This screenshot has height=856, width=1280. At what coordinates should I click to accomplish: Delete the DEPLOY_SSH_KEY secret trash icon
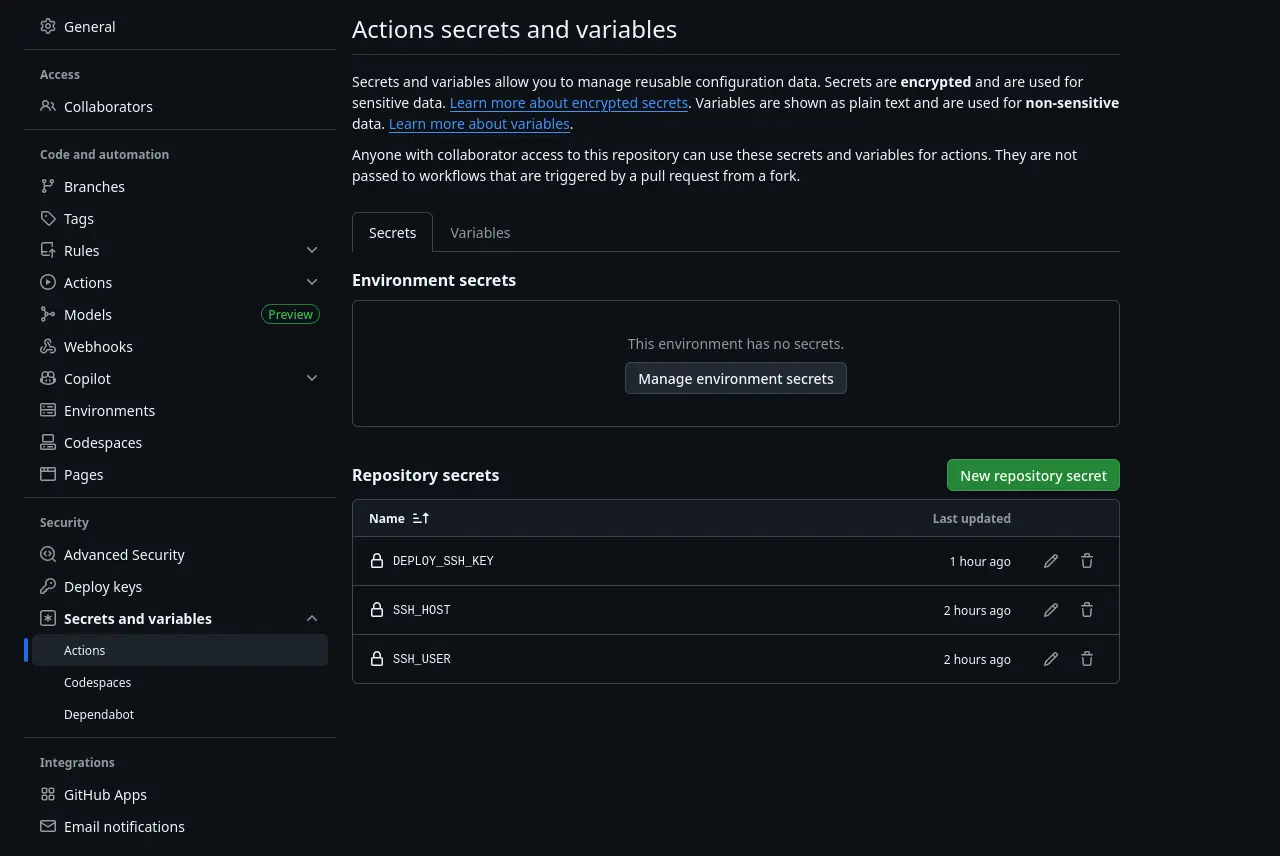point(1087,561)
